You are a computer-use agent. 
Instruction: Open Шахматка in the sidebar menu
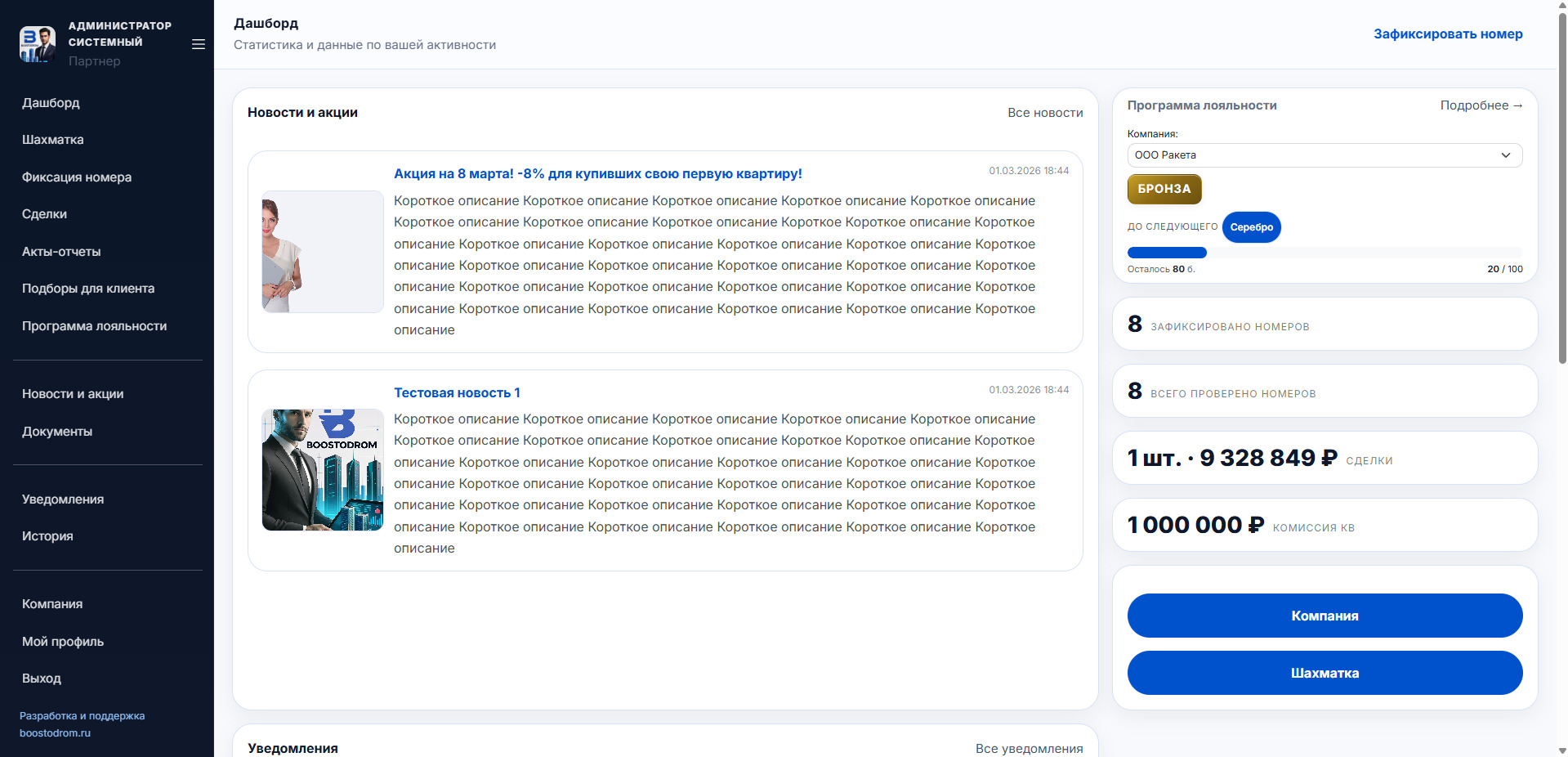click(x=53, y=140)
